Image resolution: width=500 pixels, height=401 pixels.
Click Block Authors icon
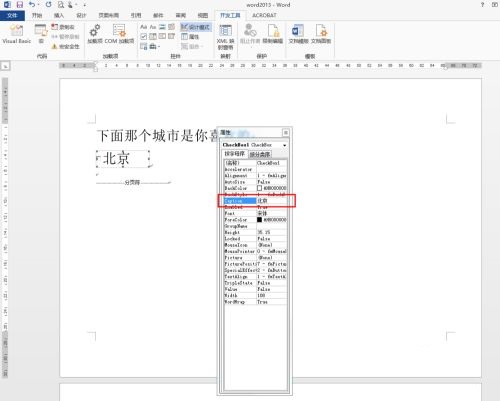tap(250, 34)
